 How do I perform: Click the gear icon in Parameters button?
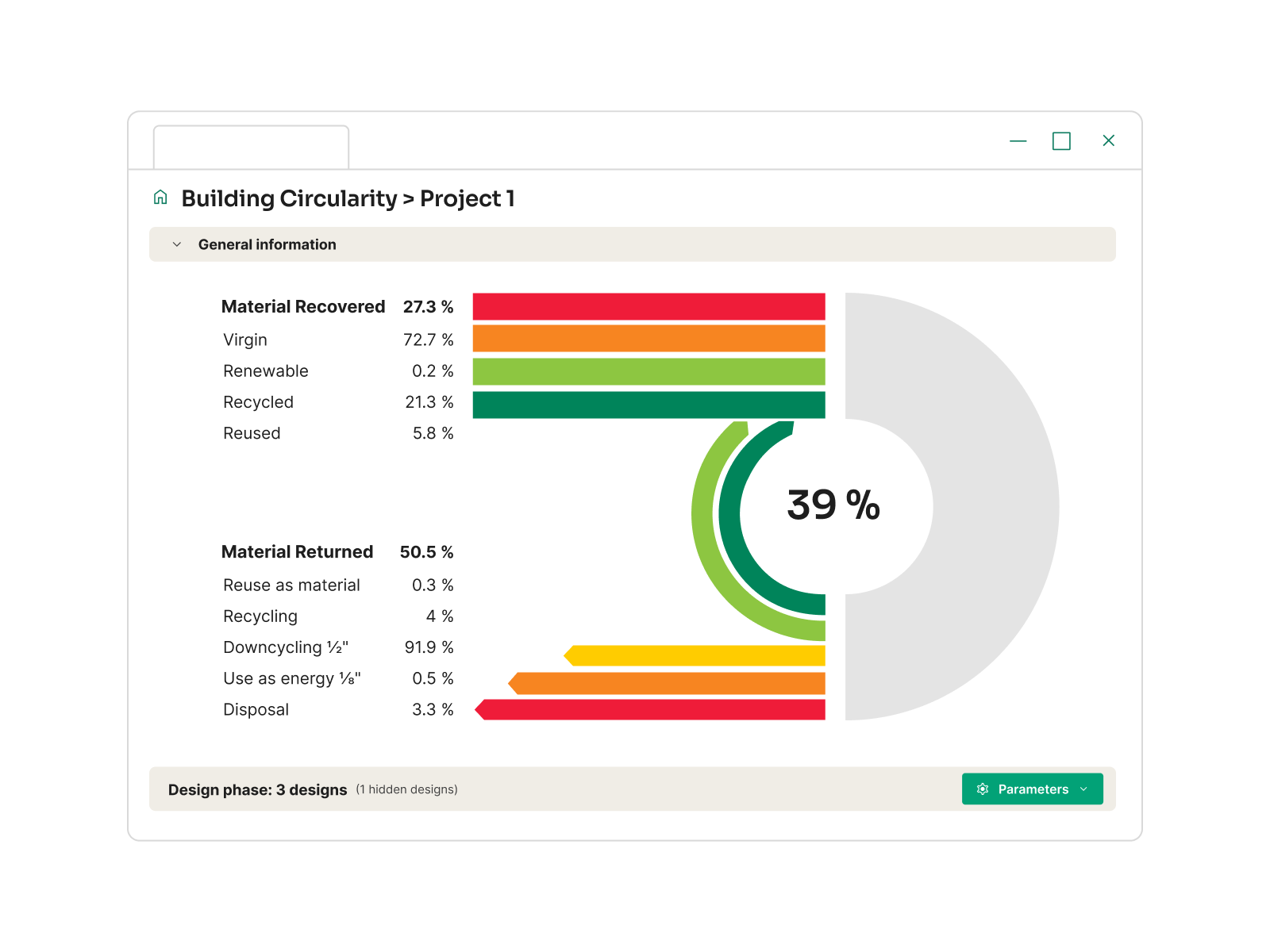coord(983,789)
